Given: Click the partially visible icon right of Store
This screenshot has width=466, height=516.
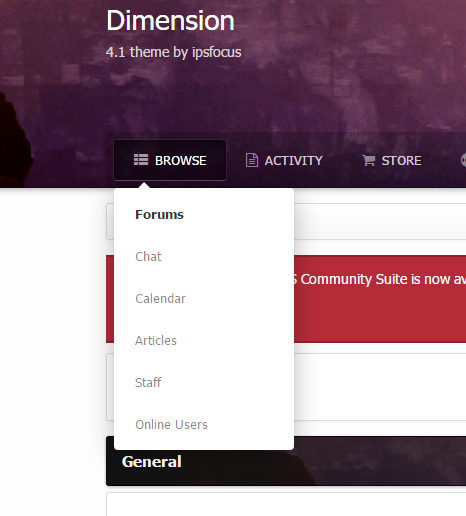Looking at the screenshot, I should pyautogui.click(x=463, y=160).
